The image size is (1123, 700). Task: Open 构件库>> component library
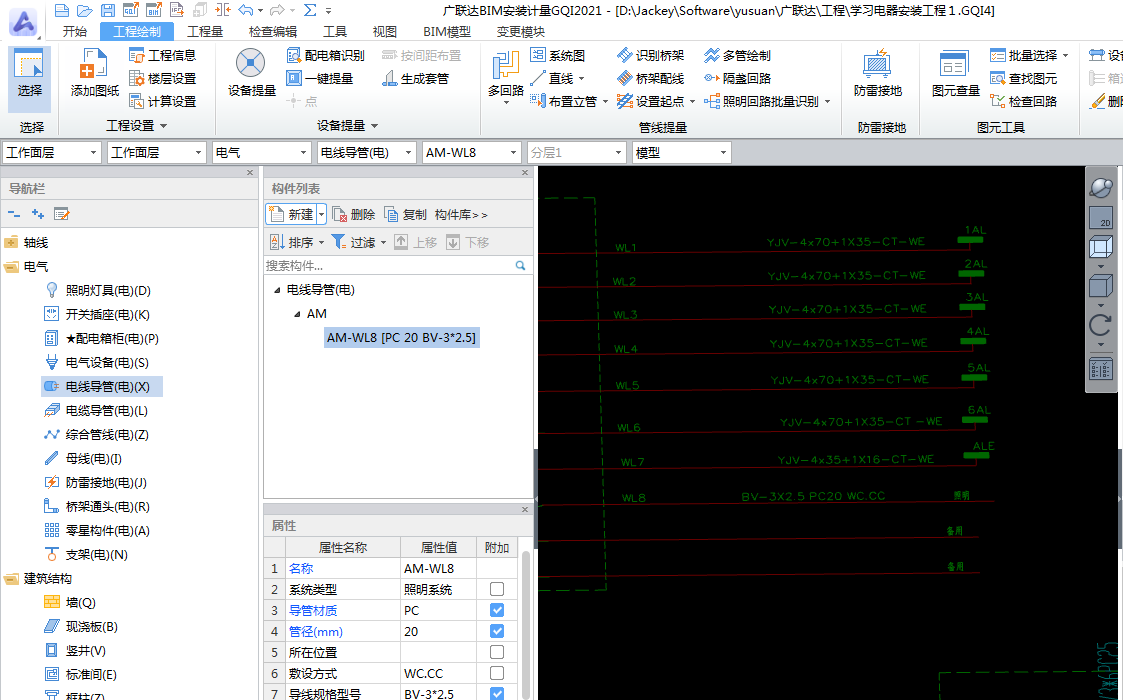pyautogui.click(x=461, y=214)
